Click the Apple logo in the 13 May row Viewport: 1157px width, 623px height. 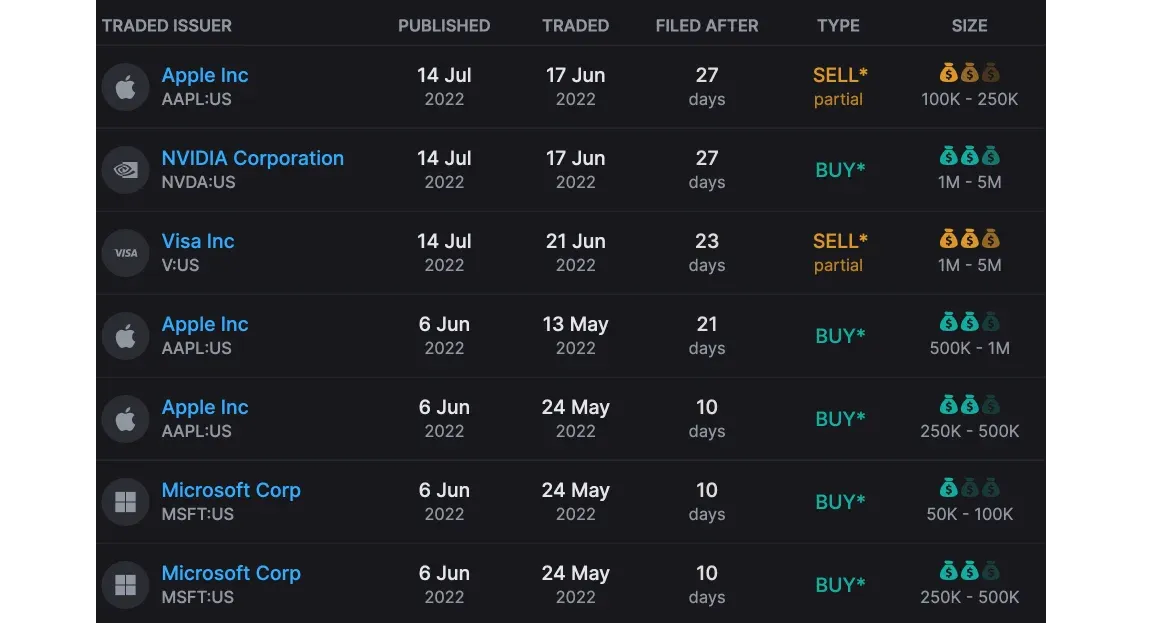tap(125, 336)
